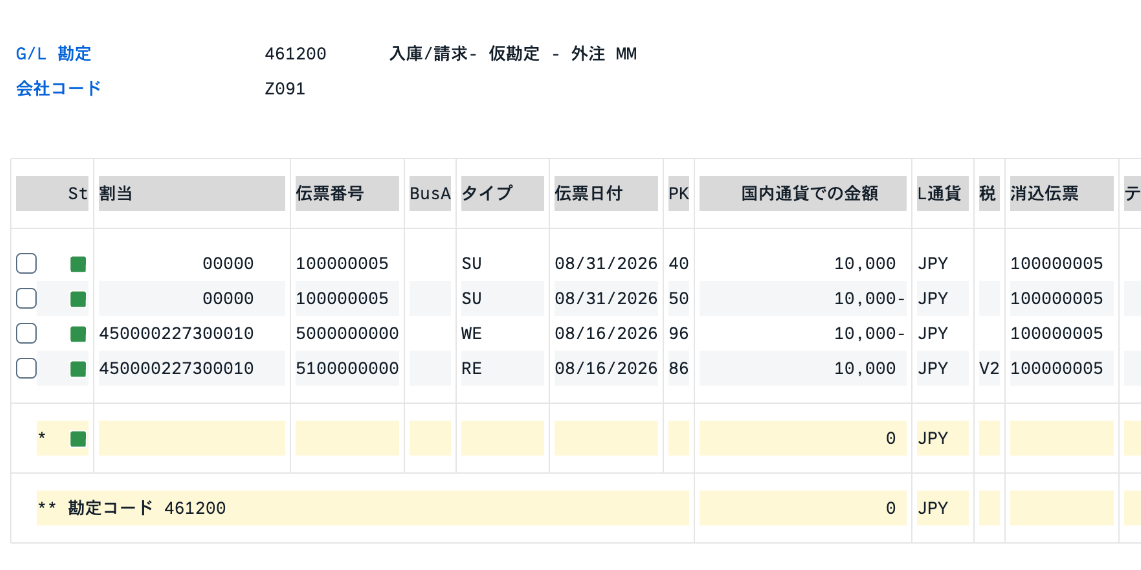Click subtotal amount 0 in asterisk row
This screenshot has height=570, width=1141.
click(x=891, y=438)
